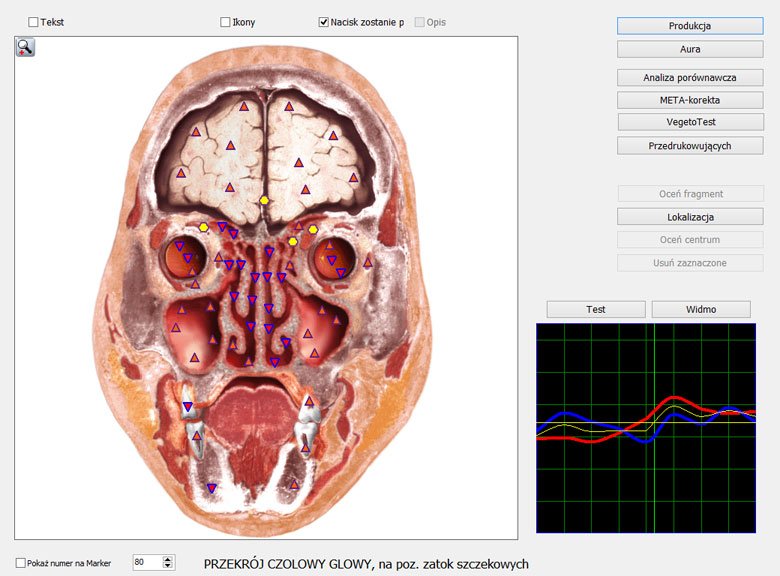This screenshot has width=780, height=576.
Task: Increase marker size with the up arrow
Action: (x=167, y=559)
